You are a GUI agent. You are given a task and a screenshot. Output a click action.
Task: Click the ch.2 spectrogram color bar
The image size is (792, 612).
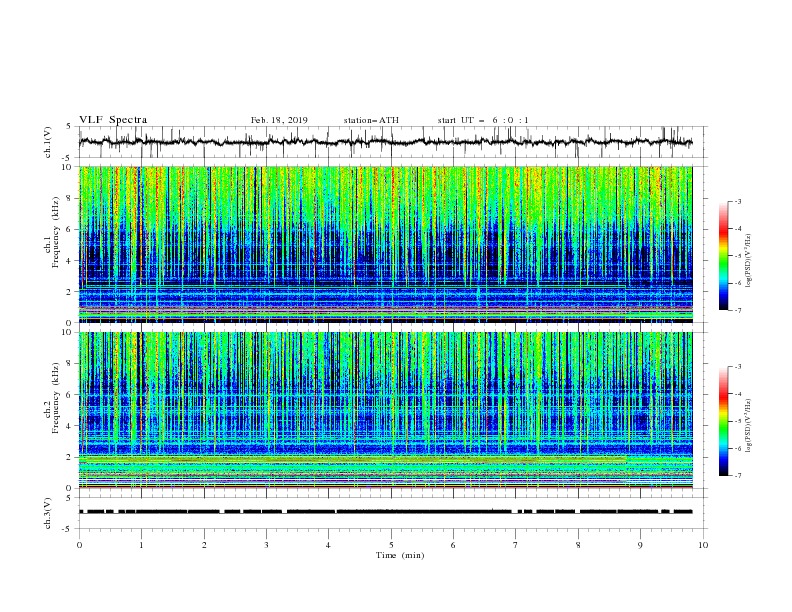click(x=723, y=421)
